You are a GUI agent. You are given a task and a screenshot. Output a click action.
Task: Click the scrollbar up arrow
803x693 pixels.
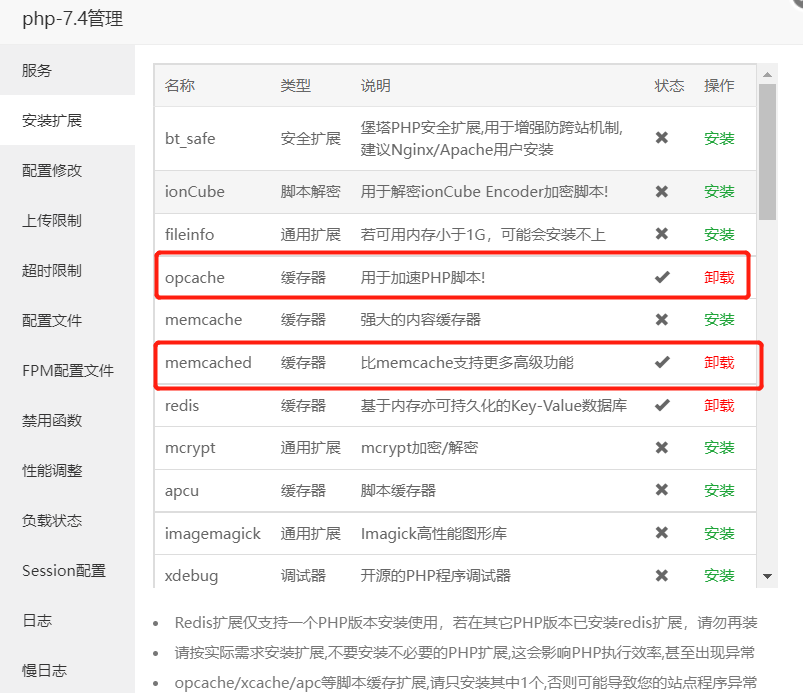coord(767,75)
